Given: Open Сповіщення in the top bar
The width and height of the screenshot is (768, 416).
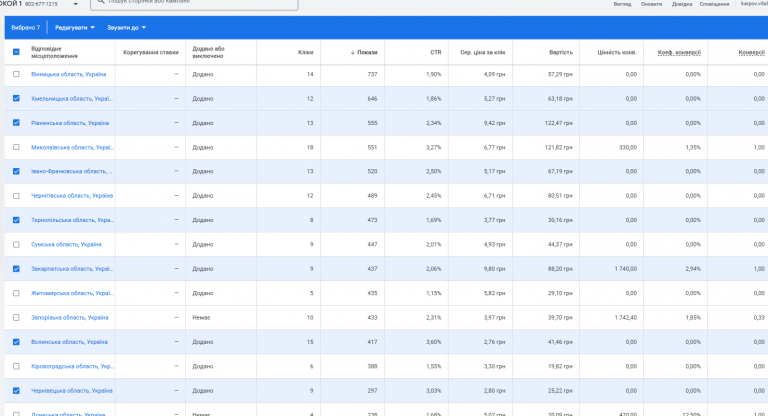Looking at the screenshot, I should pyautogui.click(x=714, y=4).
